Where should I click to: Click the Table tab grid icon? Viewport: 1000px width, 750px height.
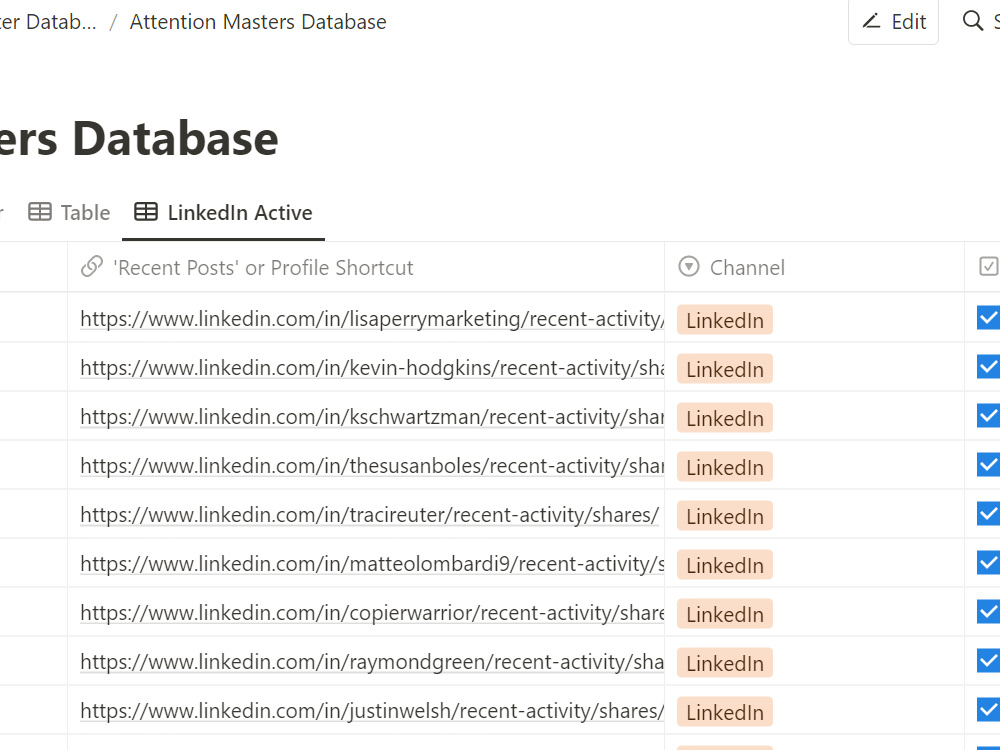pos(40,212)
